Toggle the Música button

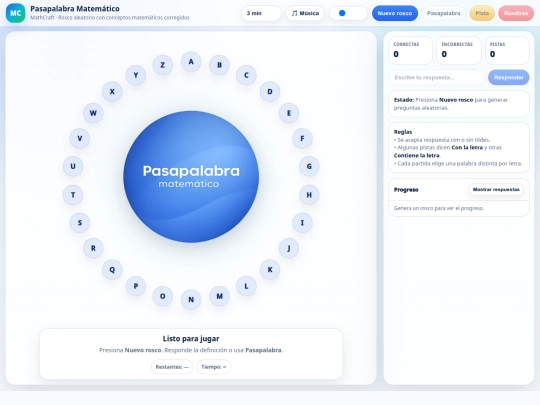click(305, 13)
